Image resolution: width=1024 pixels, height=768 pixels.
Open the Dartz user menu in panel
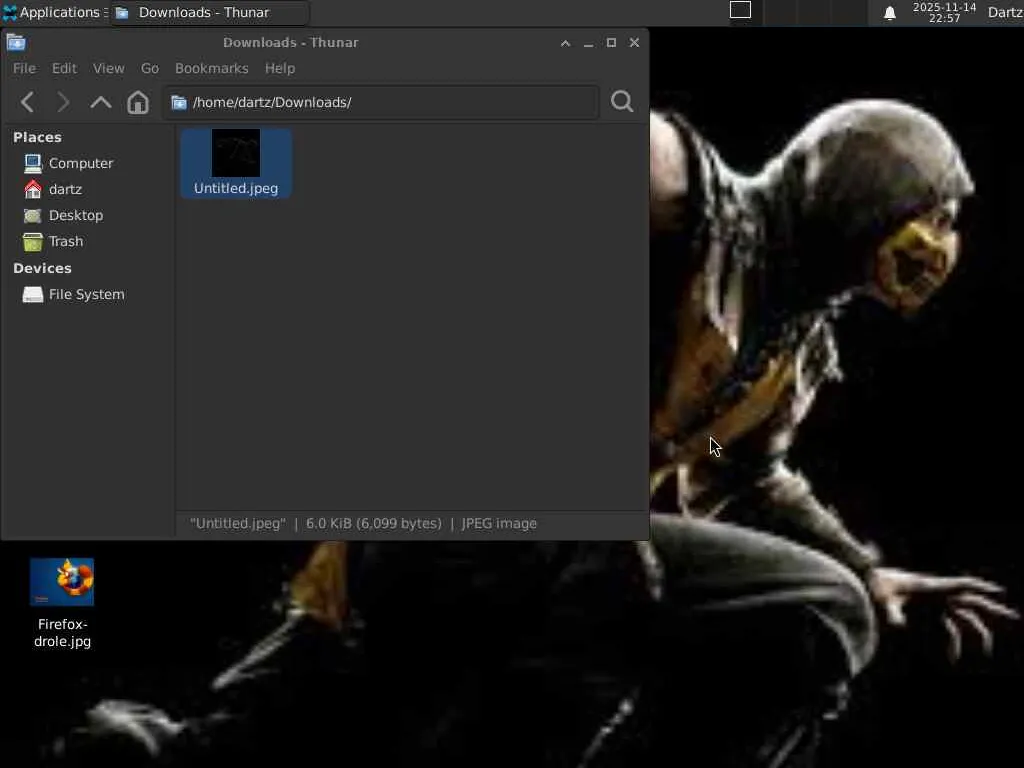pyautogui.click(x=1005, y=12)
